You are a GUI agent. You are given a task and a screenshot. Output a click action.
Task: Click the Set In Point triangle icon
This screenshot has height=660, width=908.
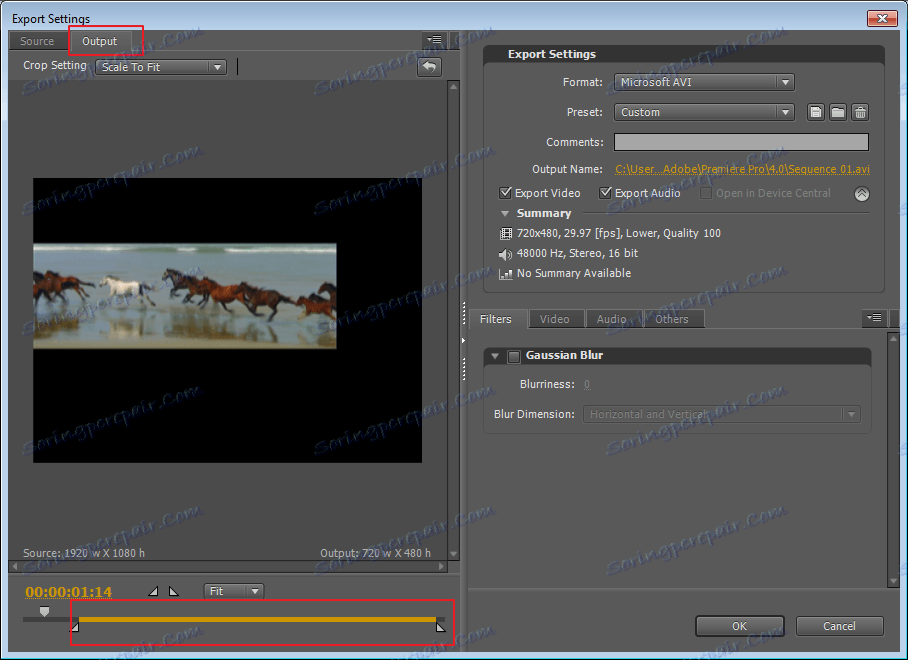pos(153,592)
